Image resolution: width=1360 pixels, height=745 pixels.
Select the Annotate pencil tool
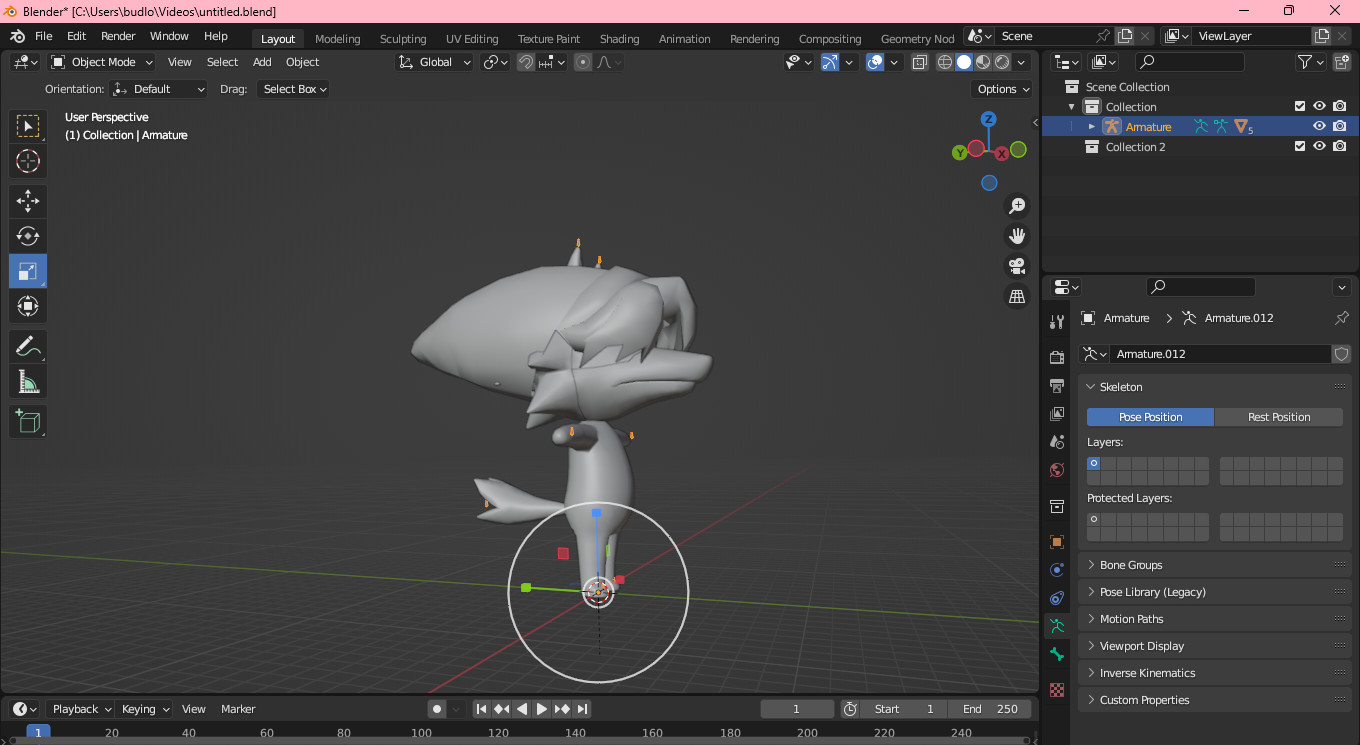click(28, 347)
